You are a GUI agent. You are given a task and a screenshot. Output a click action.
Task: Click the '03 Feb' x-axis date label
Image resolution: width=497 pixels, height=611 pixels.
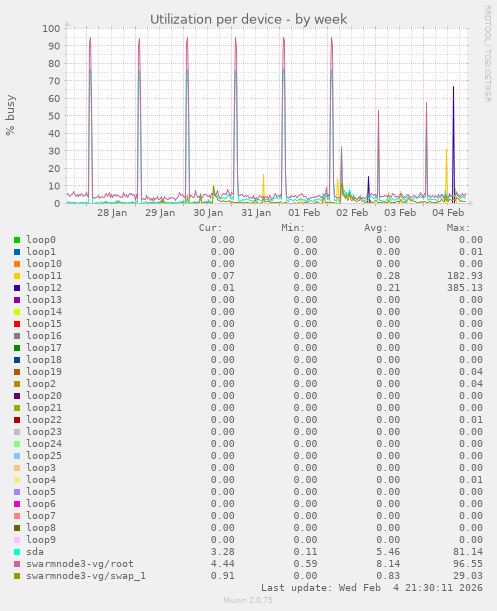coord(400,213)
